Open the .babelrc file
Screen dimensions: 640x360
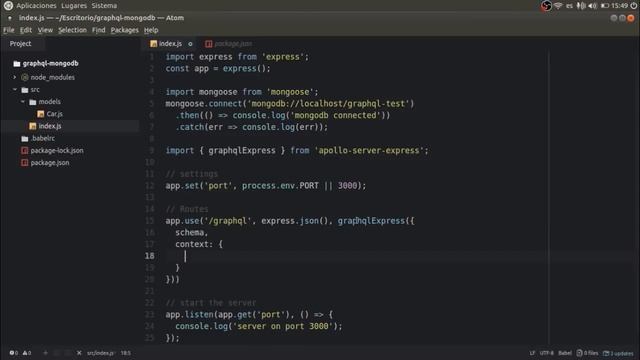point(43,138)
